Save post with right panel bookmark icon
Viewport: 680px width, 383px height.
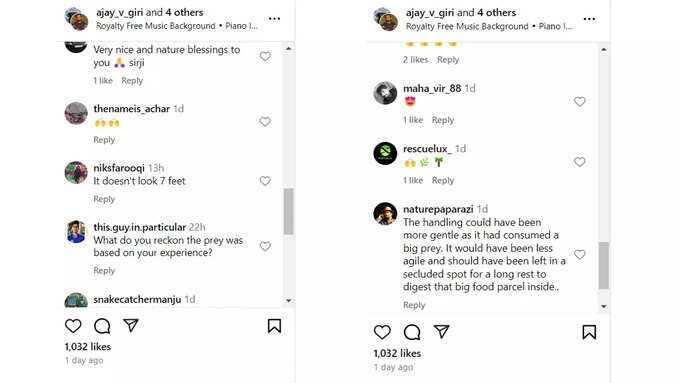pos(589,332)
